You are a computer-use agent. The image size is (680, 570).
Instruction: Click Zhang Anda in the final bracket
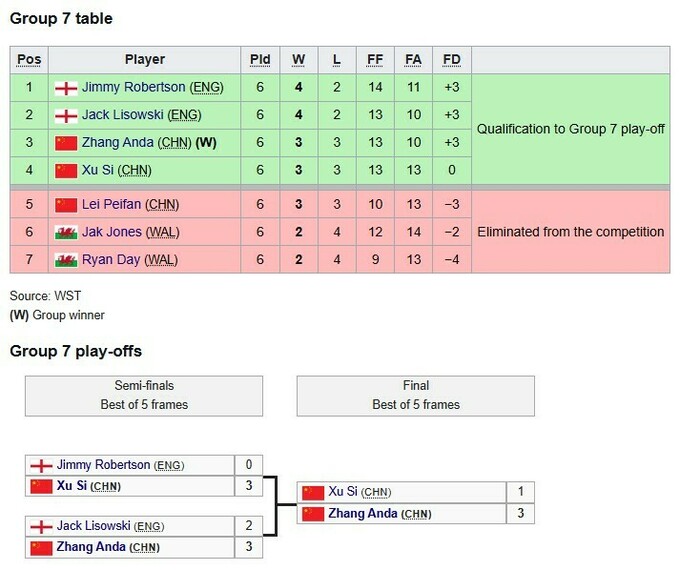point(363,513)
